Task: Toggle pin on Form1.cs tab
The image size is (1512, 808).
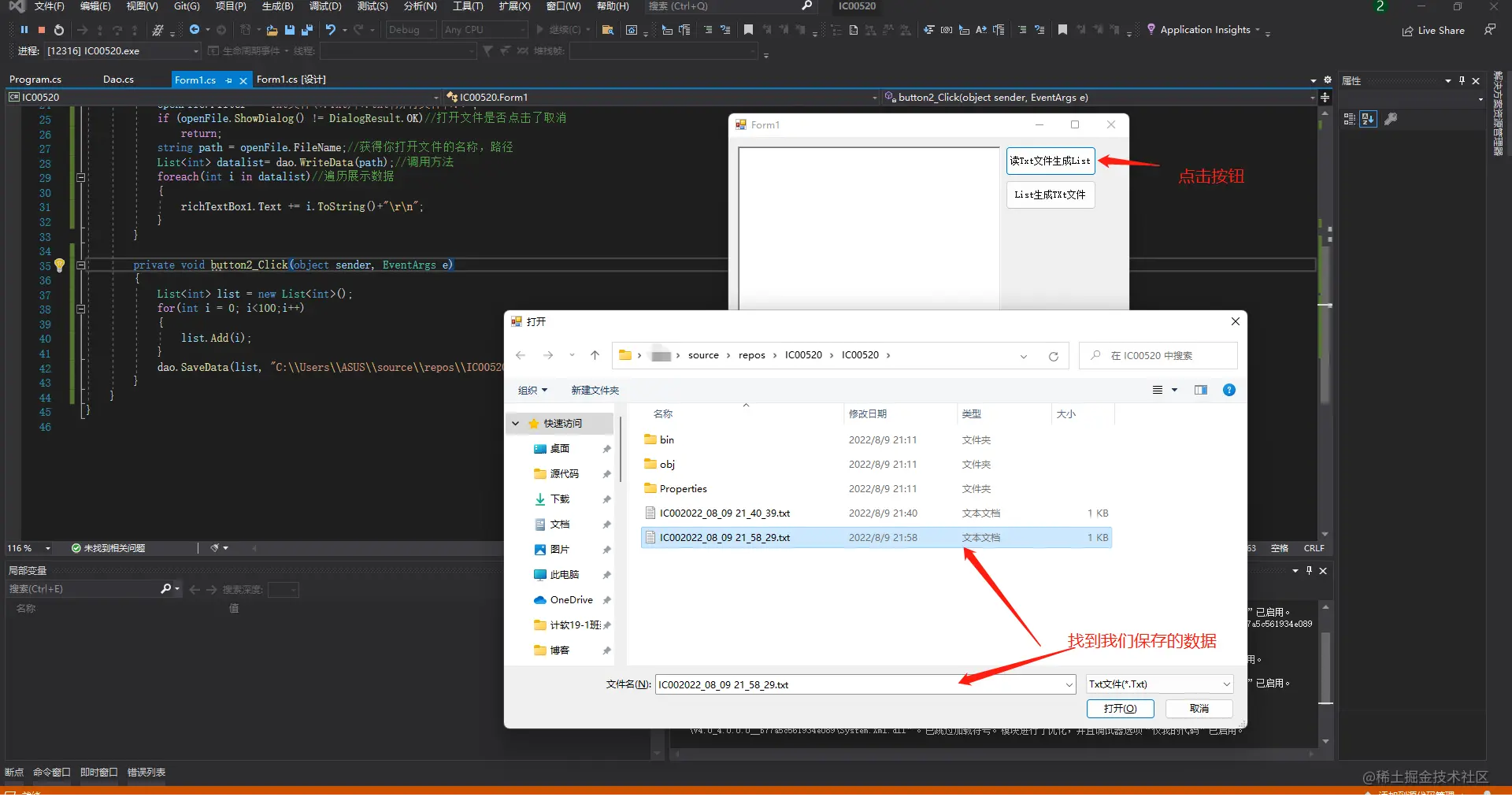Action: point(229,80)
